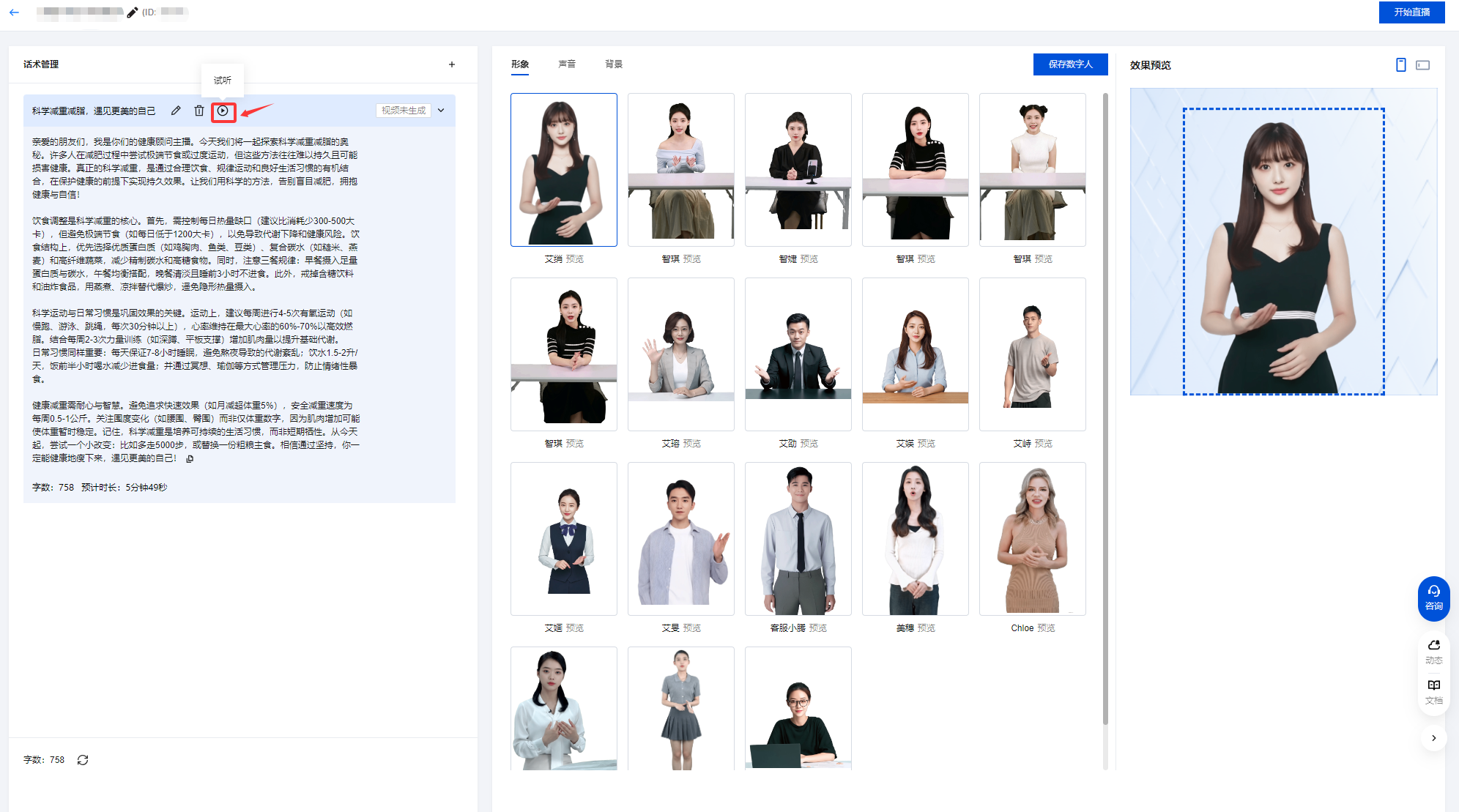Play script audio preview (试听)
The image size is (1459, 812).
click(223, 111)
